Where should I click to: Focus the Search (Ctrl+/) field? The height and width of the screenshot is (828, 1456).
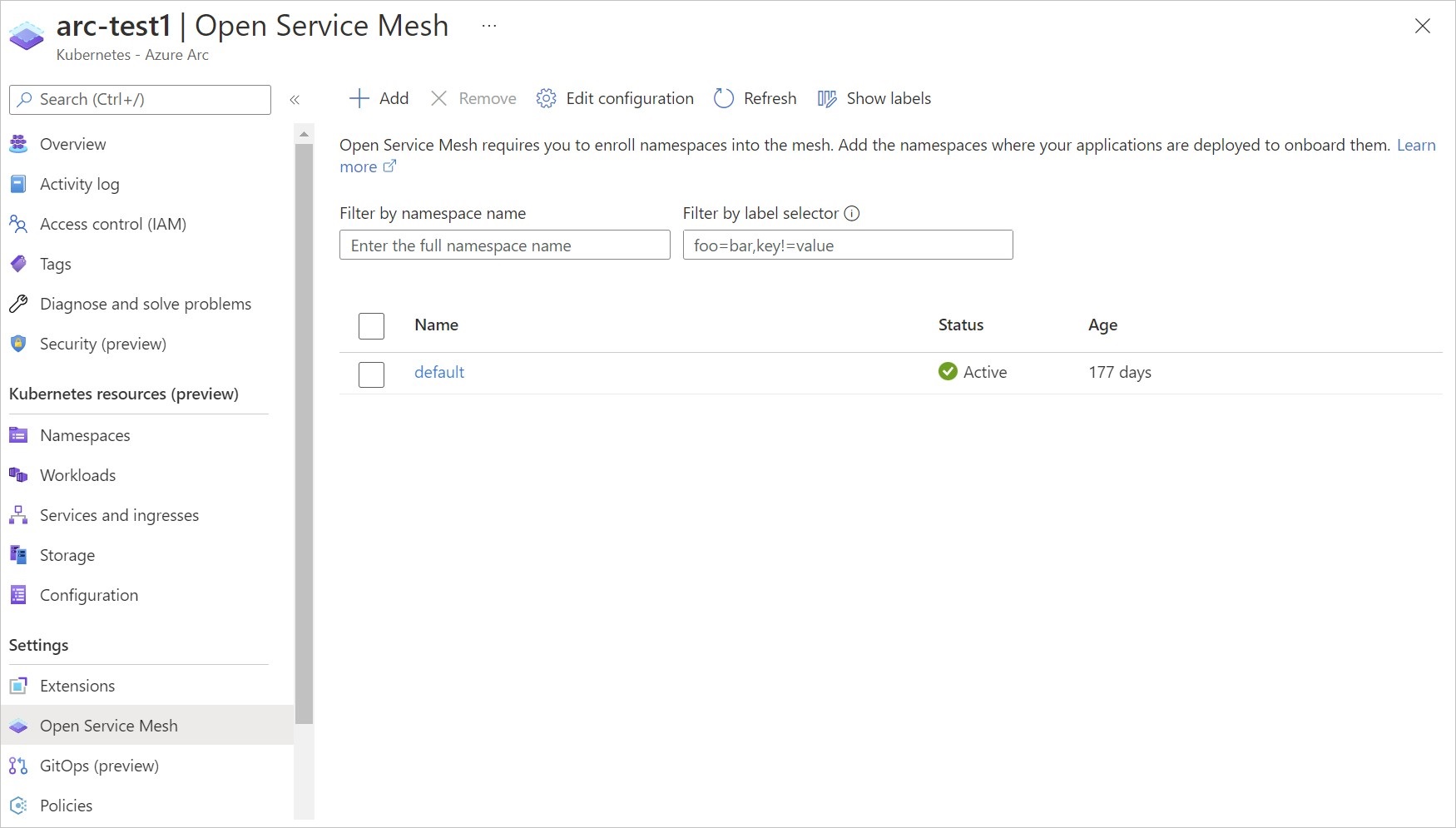tap(140, 99)
